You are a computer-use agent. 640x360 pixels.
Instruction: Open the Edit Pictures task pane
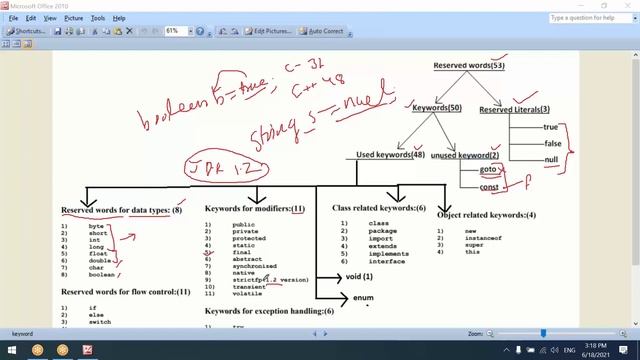[x=268, y=31]
